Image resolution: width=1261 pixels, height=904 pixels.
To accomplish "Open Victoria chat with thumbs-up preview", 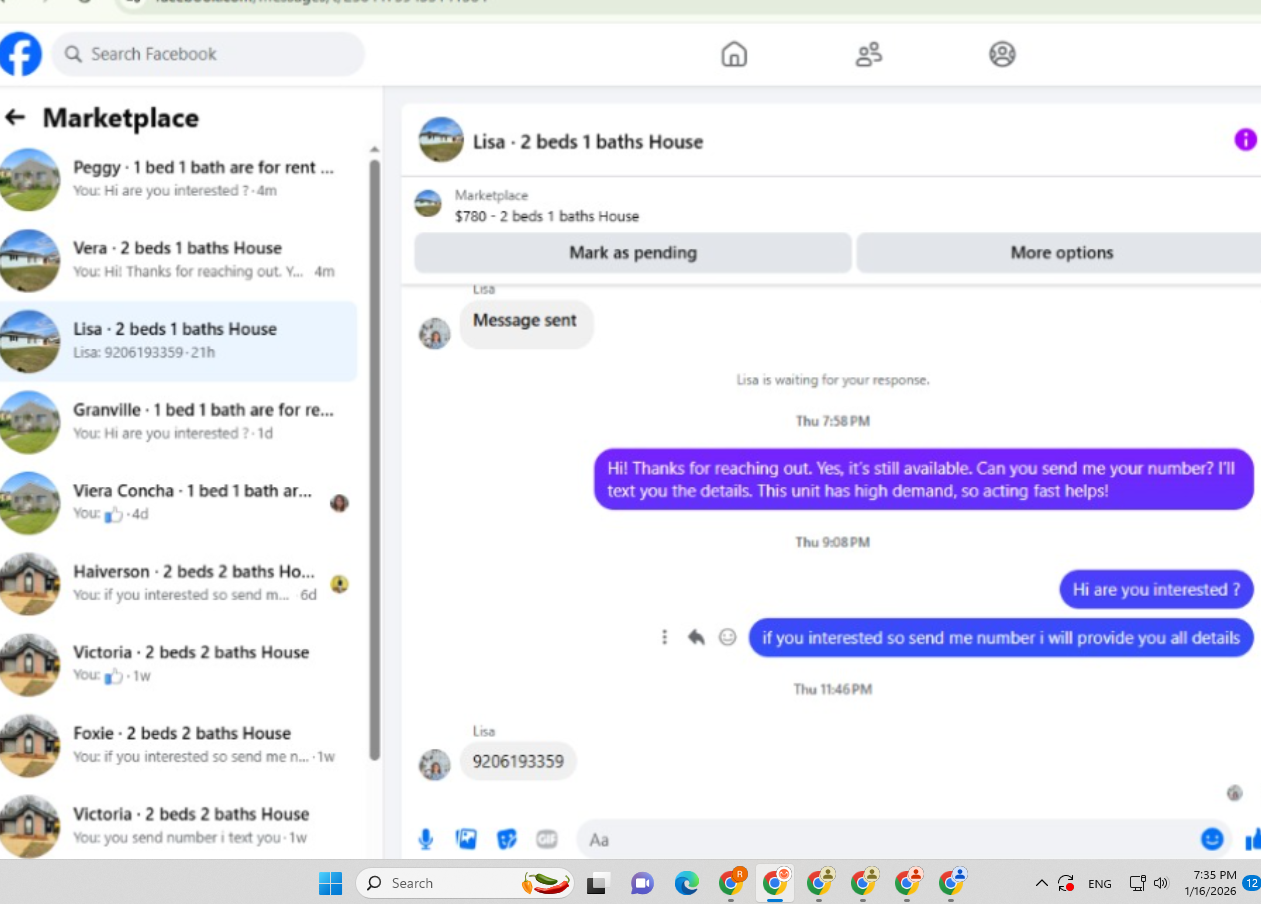I will (x=178, y=664).
